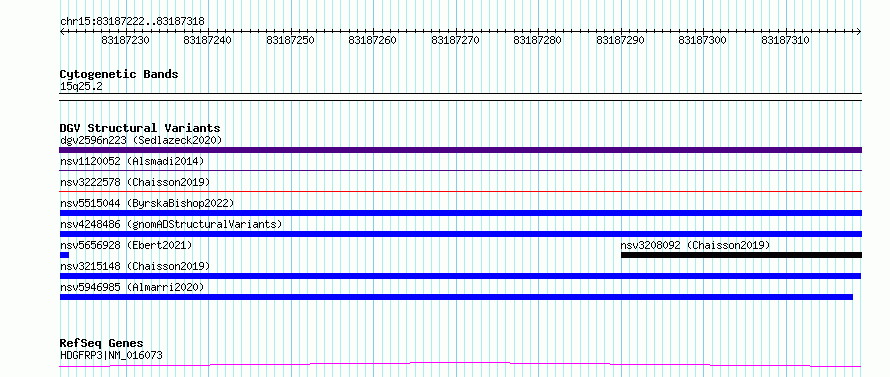Click ruler tick label 83187260
Image resolution: width=890 pixels, height=377 pixels.
373,40
